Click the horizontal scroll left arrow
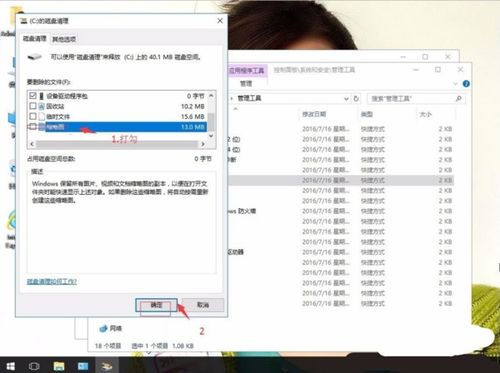 coord(32,144)
